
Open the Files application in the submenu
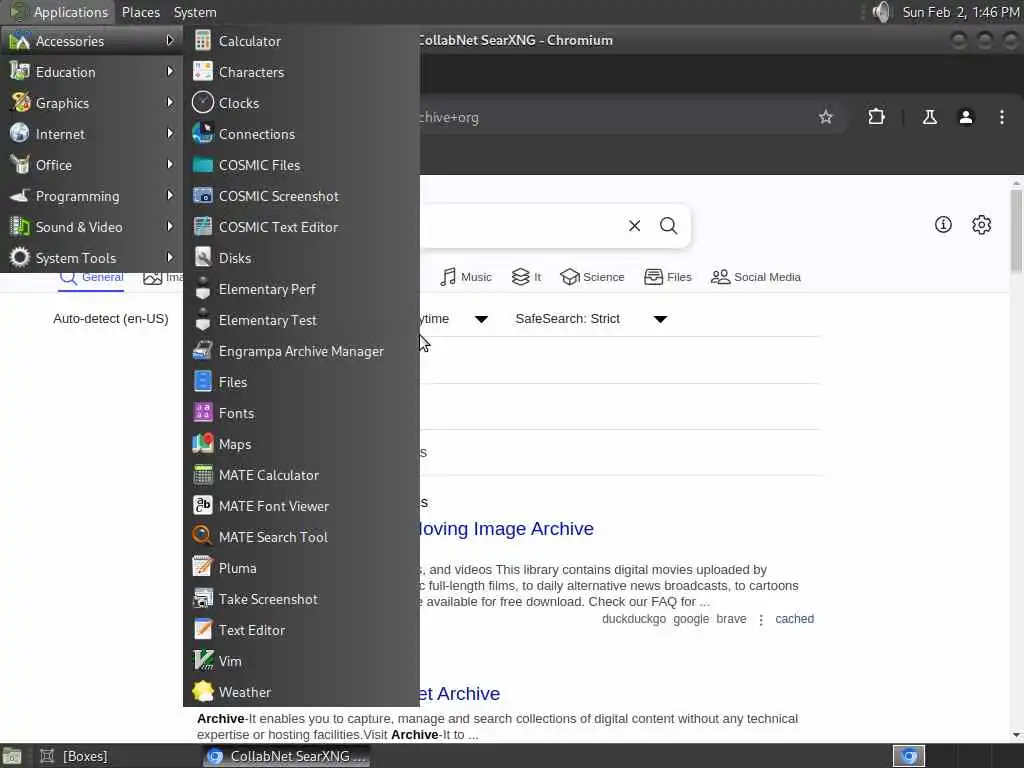pos(301,382)
